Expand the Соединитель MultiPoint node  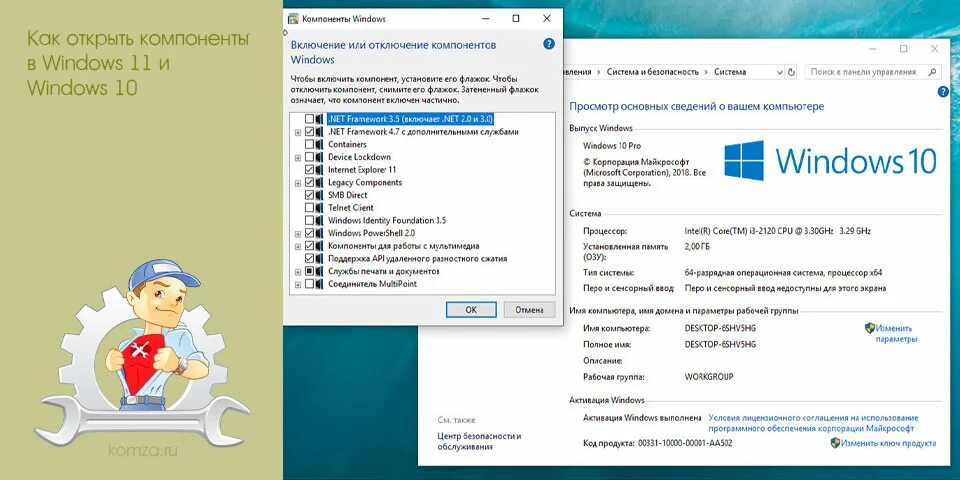[298, 284]
